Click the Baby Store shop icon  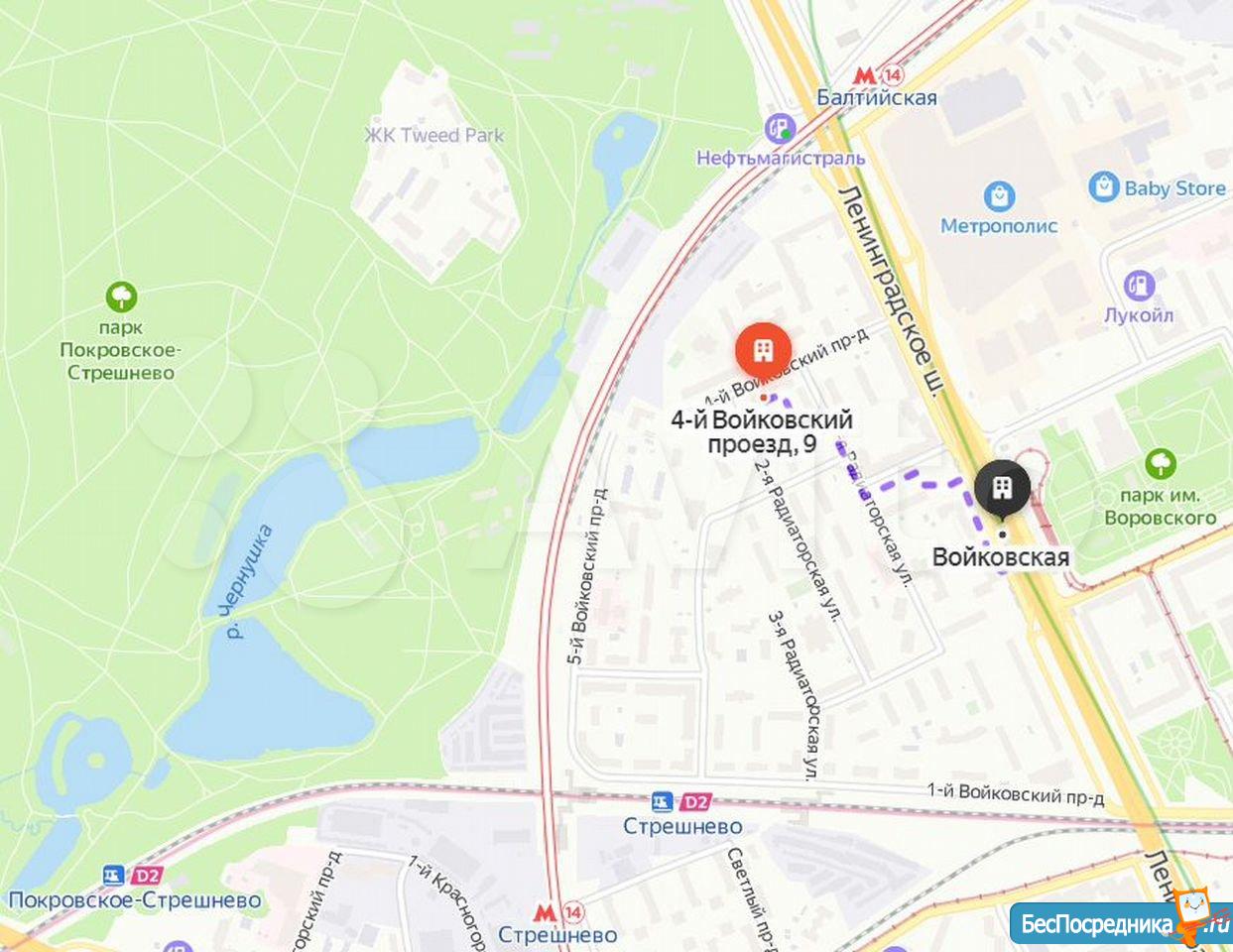tap(1103, 186)
